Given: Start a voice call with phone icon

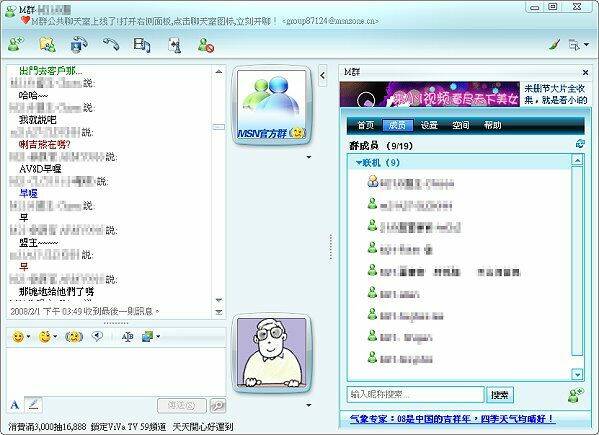Looking at the screenshot, I should [111, 44].
